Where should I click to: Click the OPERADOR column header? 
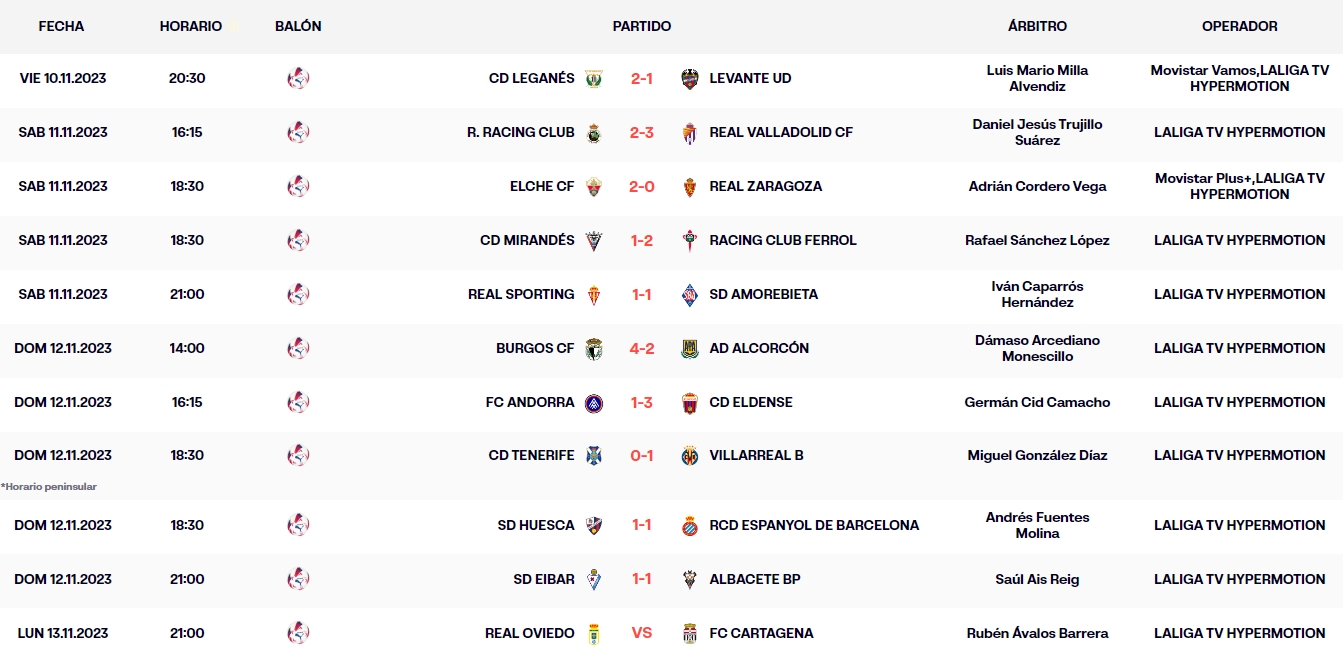tap(1240, 26)
